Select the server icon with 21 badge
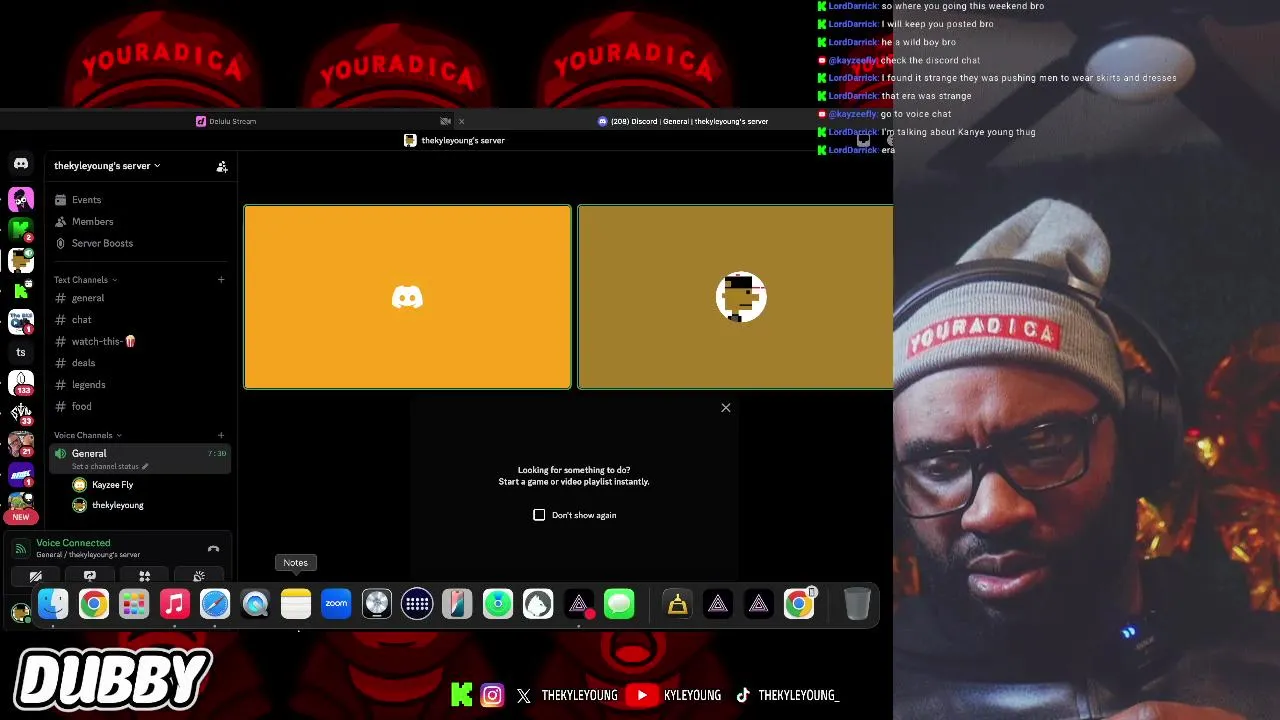The width and height of the screenshot is (1280, 720). 21,443
